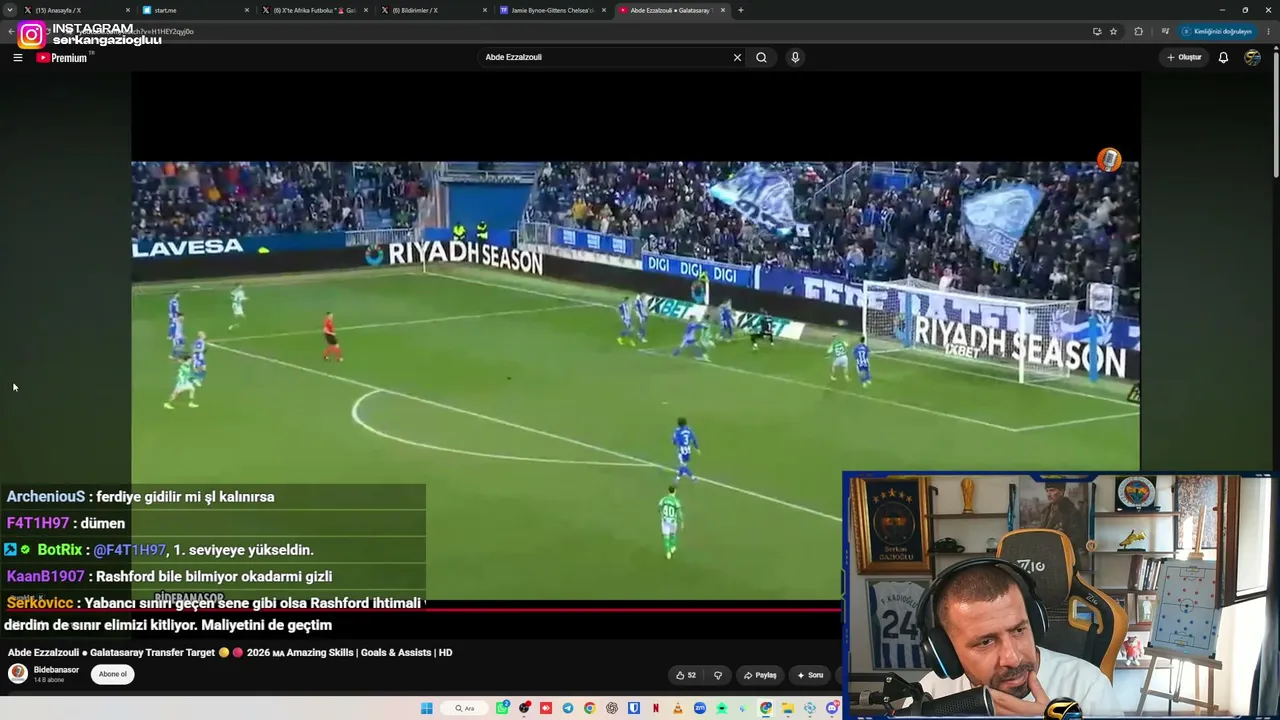1280x720 pixels.
Task: Click the chat message 'Rashford bile bilmiyor okadarmi gizli'
Action: (x=214, y=576)
